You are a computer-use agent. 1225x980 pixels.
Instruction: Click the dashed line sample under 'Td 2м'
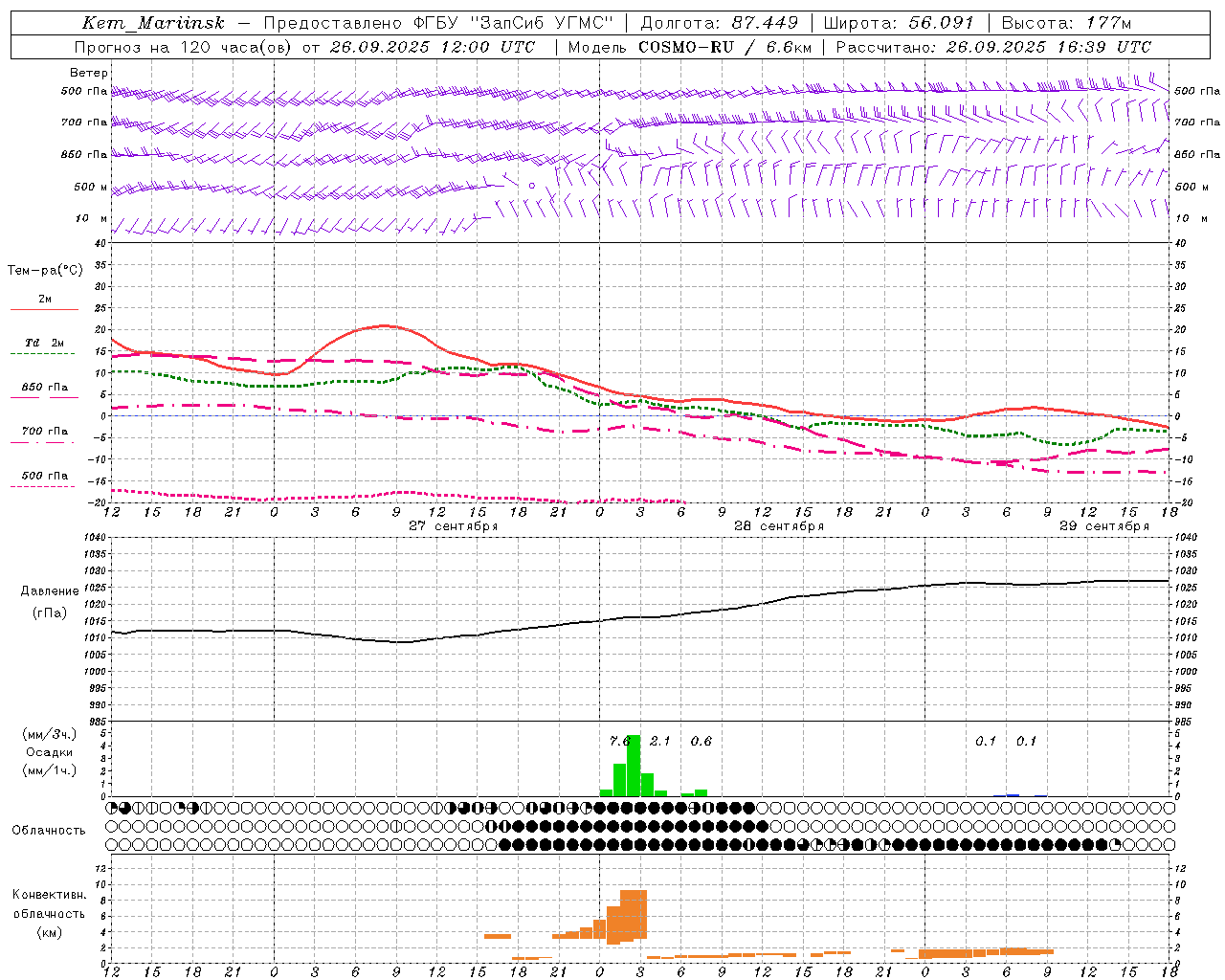pyautogui.click(x=45, y=353)
